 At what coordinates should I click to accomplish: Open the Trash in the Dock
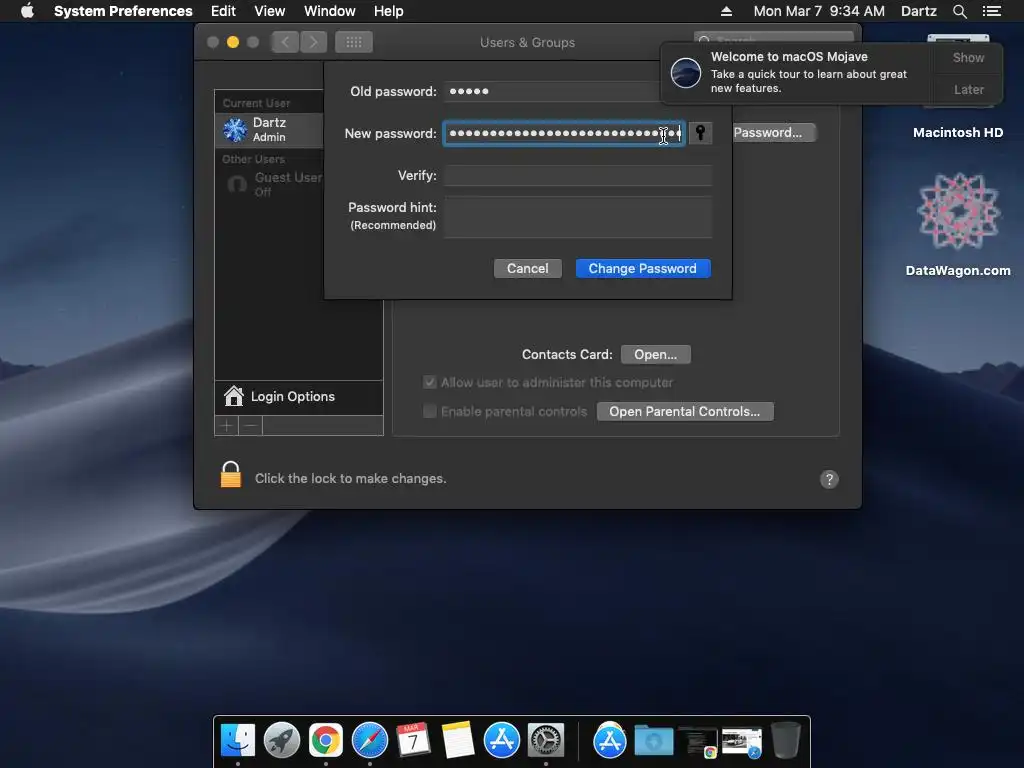coord(786,741)
